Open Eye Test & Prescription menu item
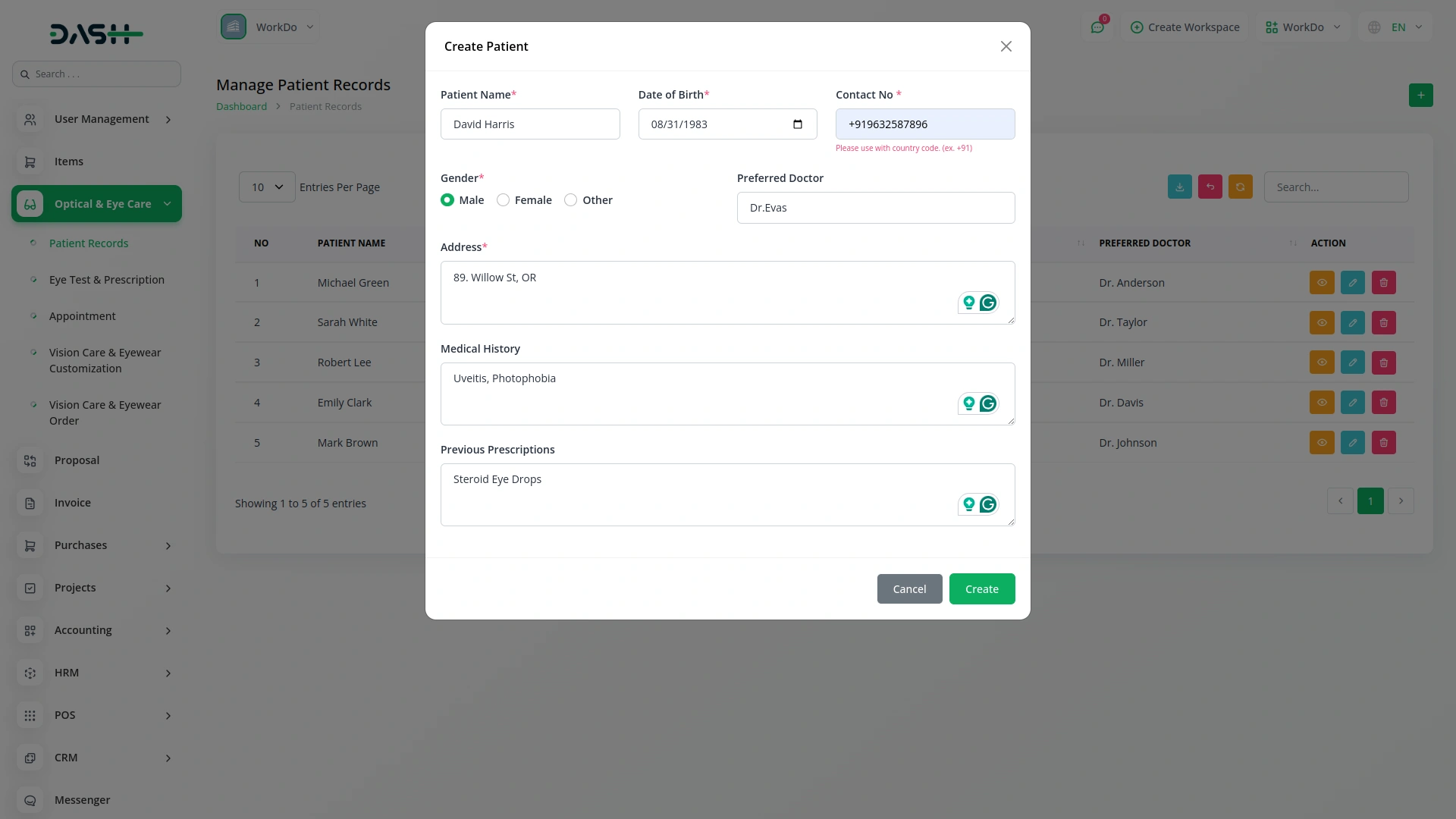The width and height of the screenshot is (1456, 819). pos(107,280)
